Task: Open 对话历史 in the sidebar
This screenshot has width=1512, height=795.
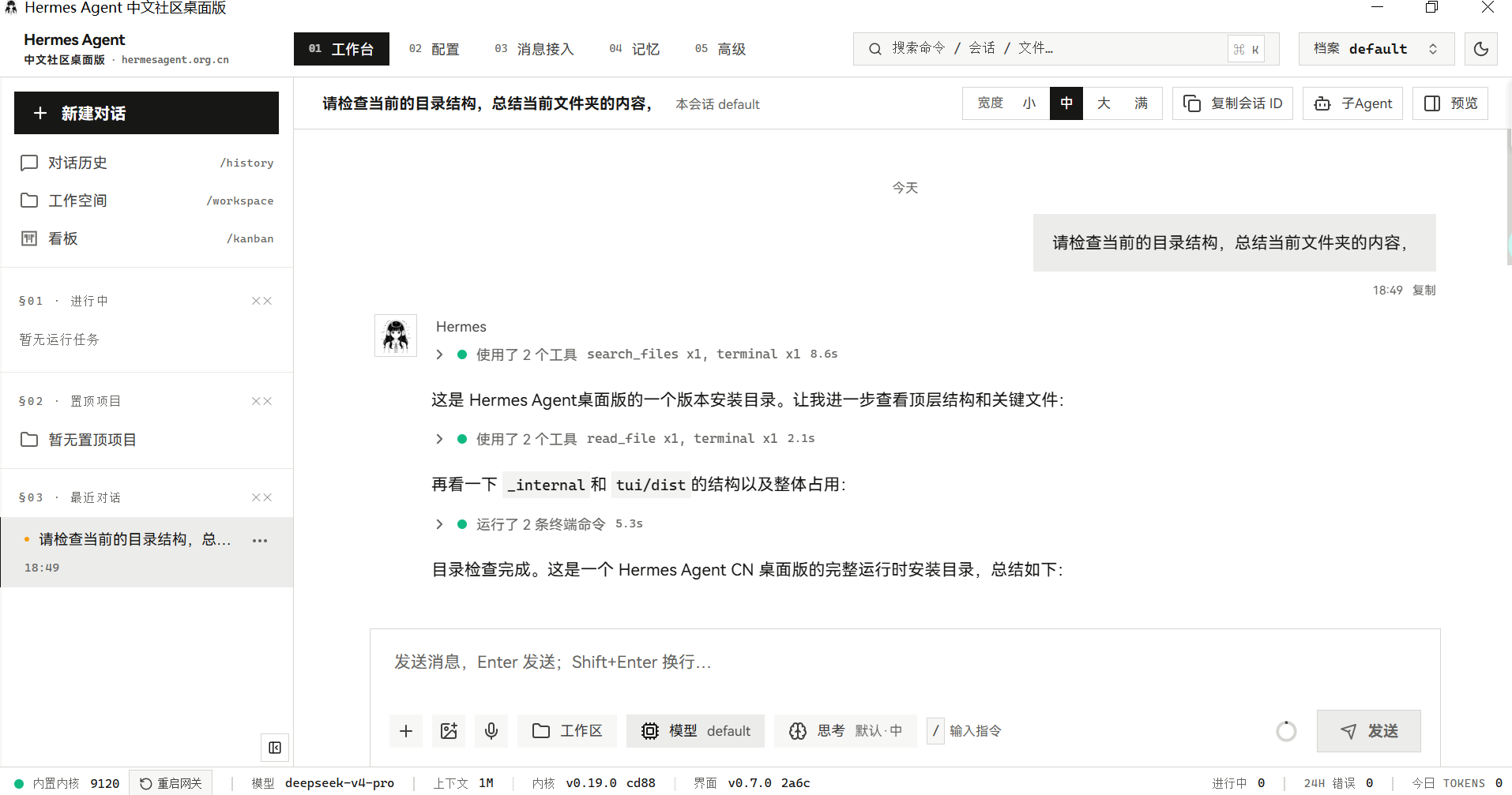Action: (147, 163)
